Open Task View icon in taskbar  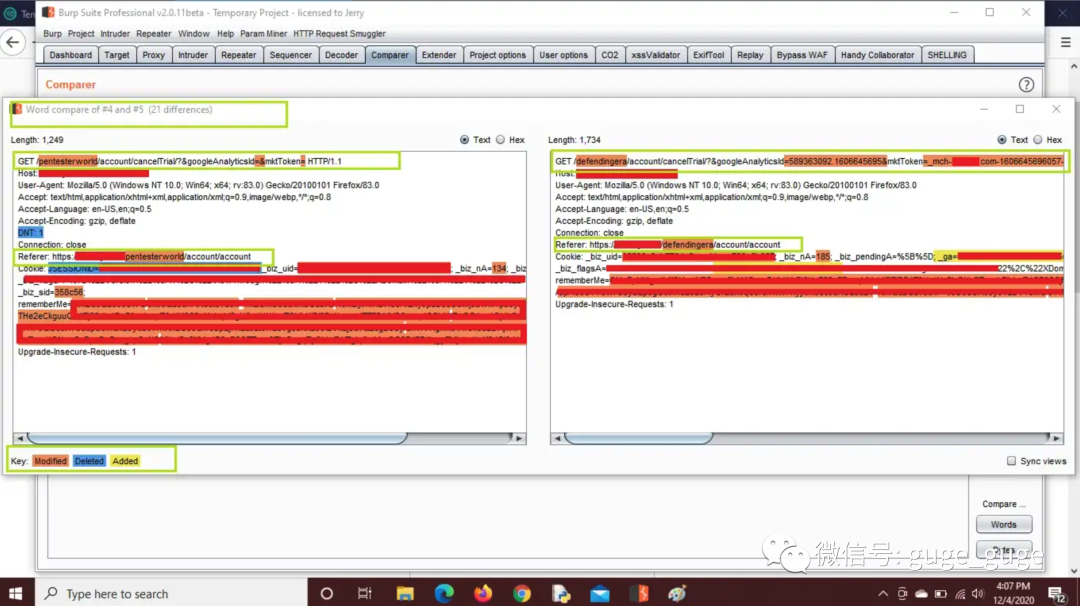pyautogui.click(x=365, y=593)
